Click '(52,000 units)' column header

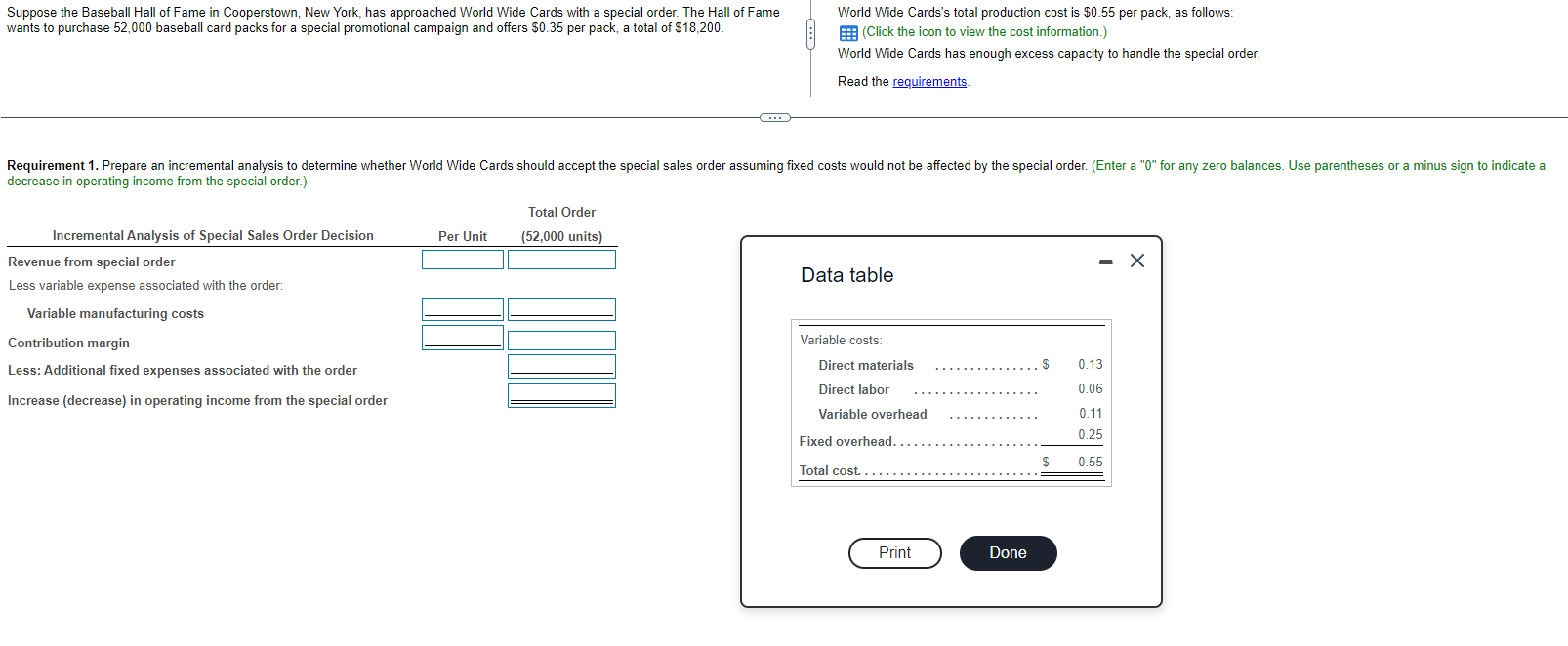click(x=562, y=237)
